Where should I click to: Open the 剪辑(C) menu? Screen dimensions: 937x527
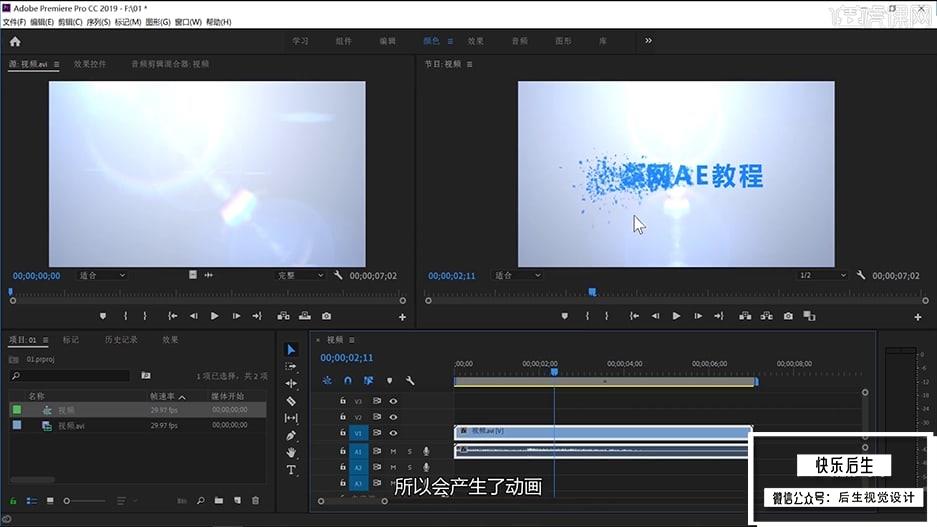[x=70, y=22]
